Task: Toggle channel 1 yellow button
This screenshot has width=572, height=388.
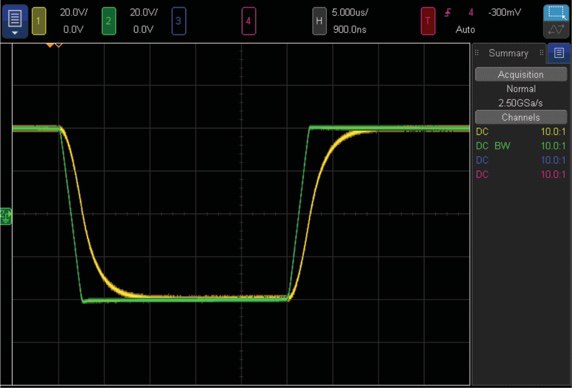Action: 39,21
